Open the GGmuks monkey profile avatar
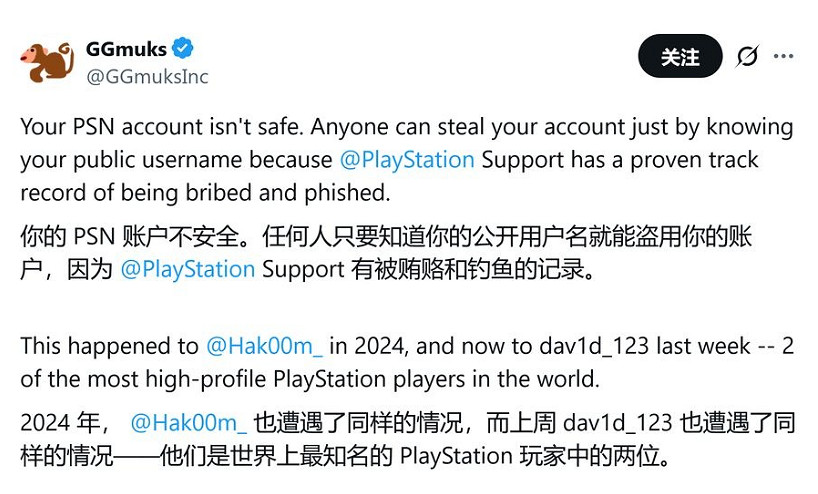This screenshot has height=494, width=818. [x=47, y=62]
